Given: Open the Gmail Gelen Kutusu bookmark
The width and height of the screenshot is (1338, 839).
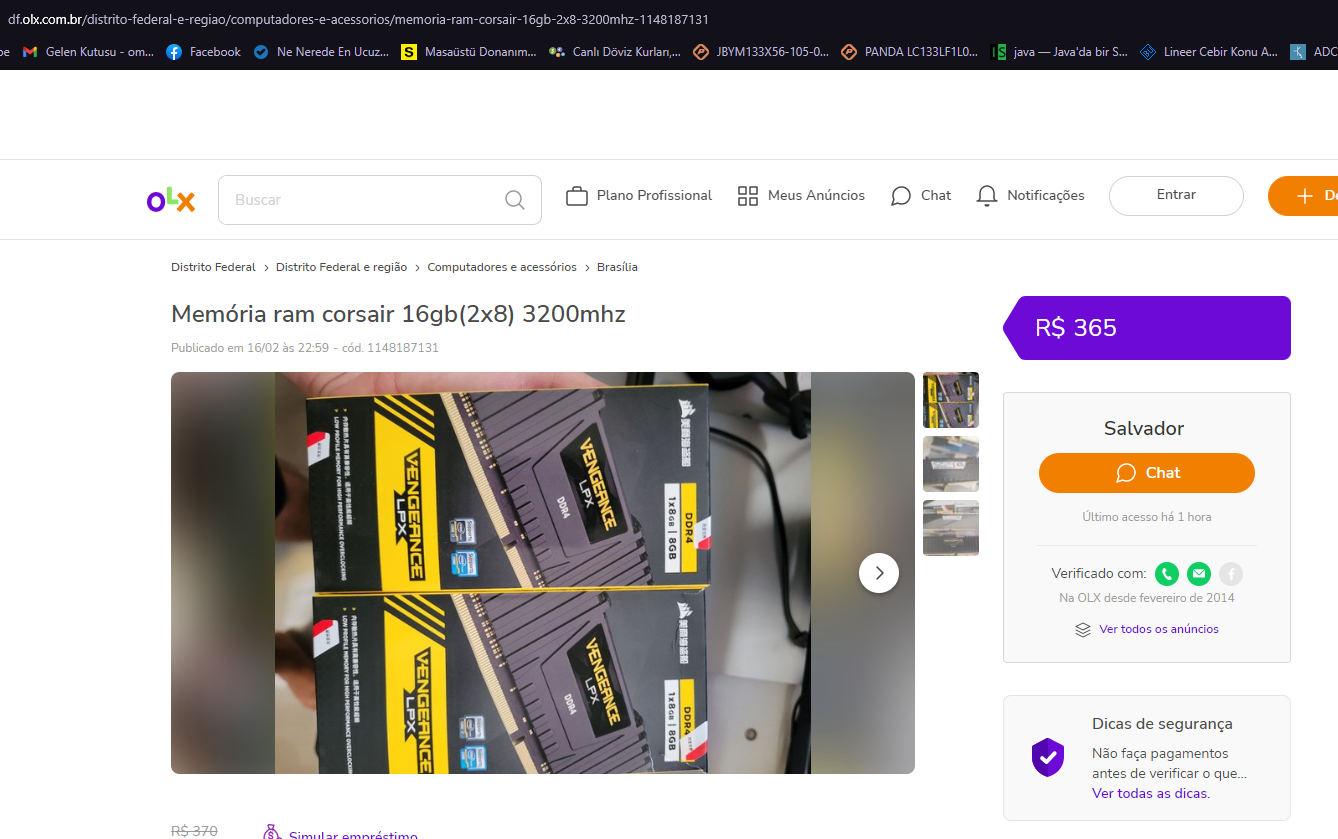Looking at the screenshot, I should tap(89, 52).
